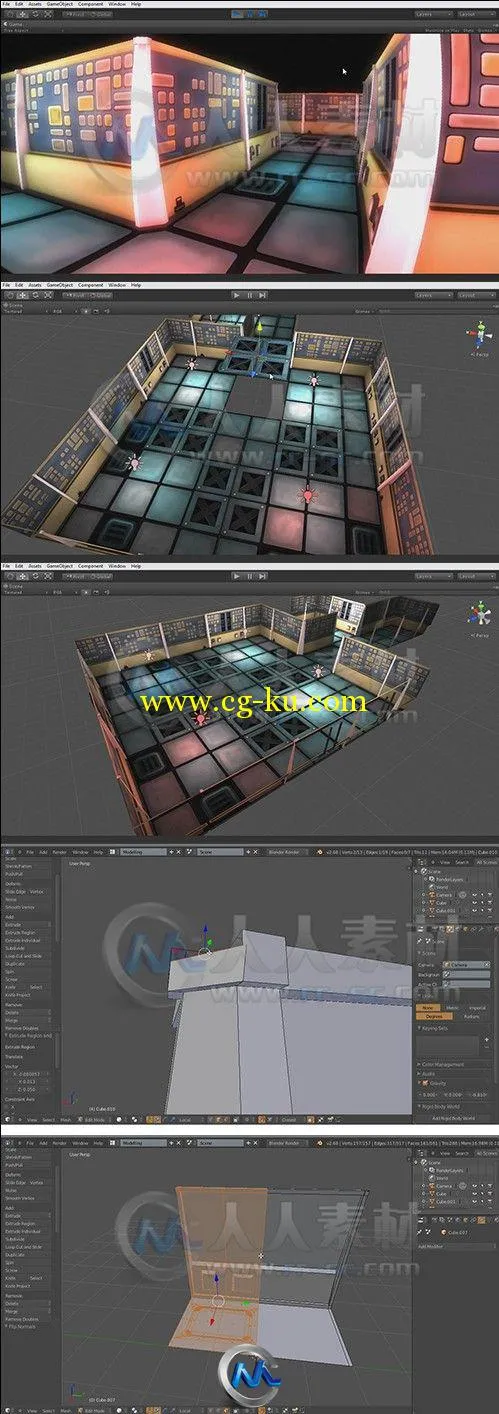Select the Scale tool in top Unity window
This screenshot has height=1414, width=499.
coord(48,14)
